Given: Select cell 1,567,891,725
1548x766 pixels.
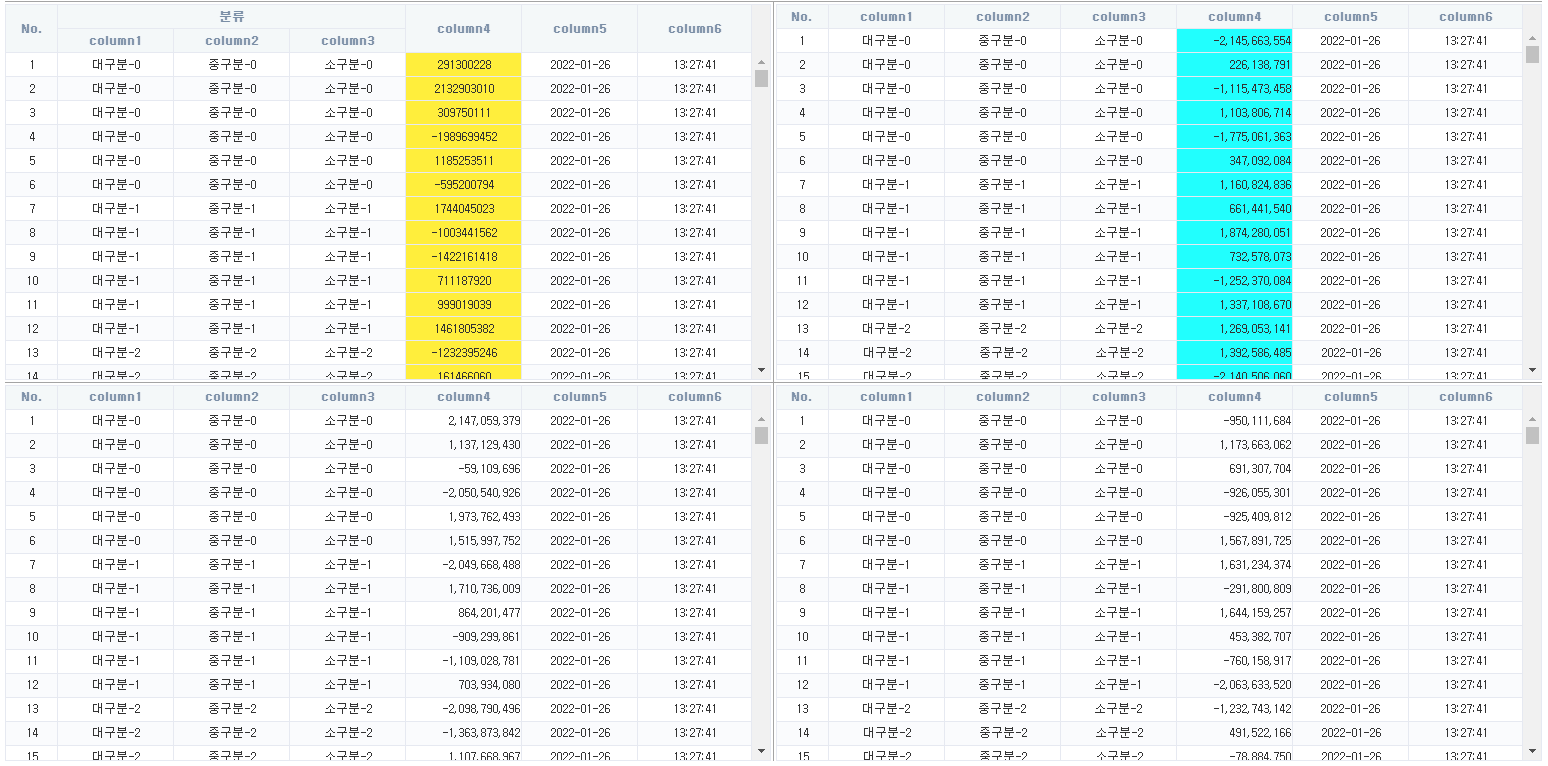Looking at the screenshot, I should 1235,541.
